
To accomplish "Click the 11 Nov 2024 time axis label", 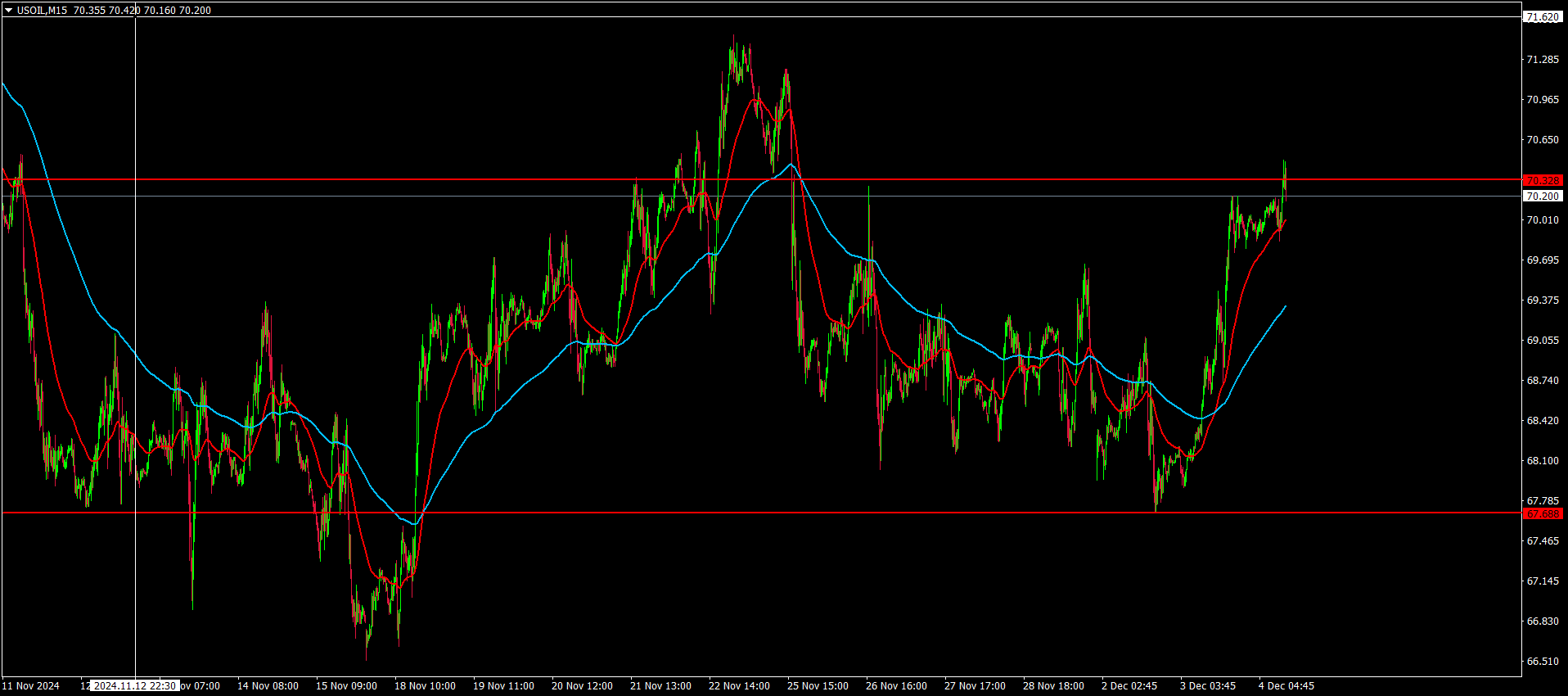I will coord(31,686).
